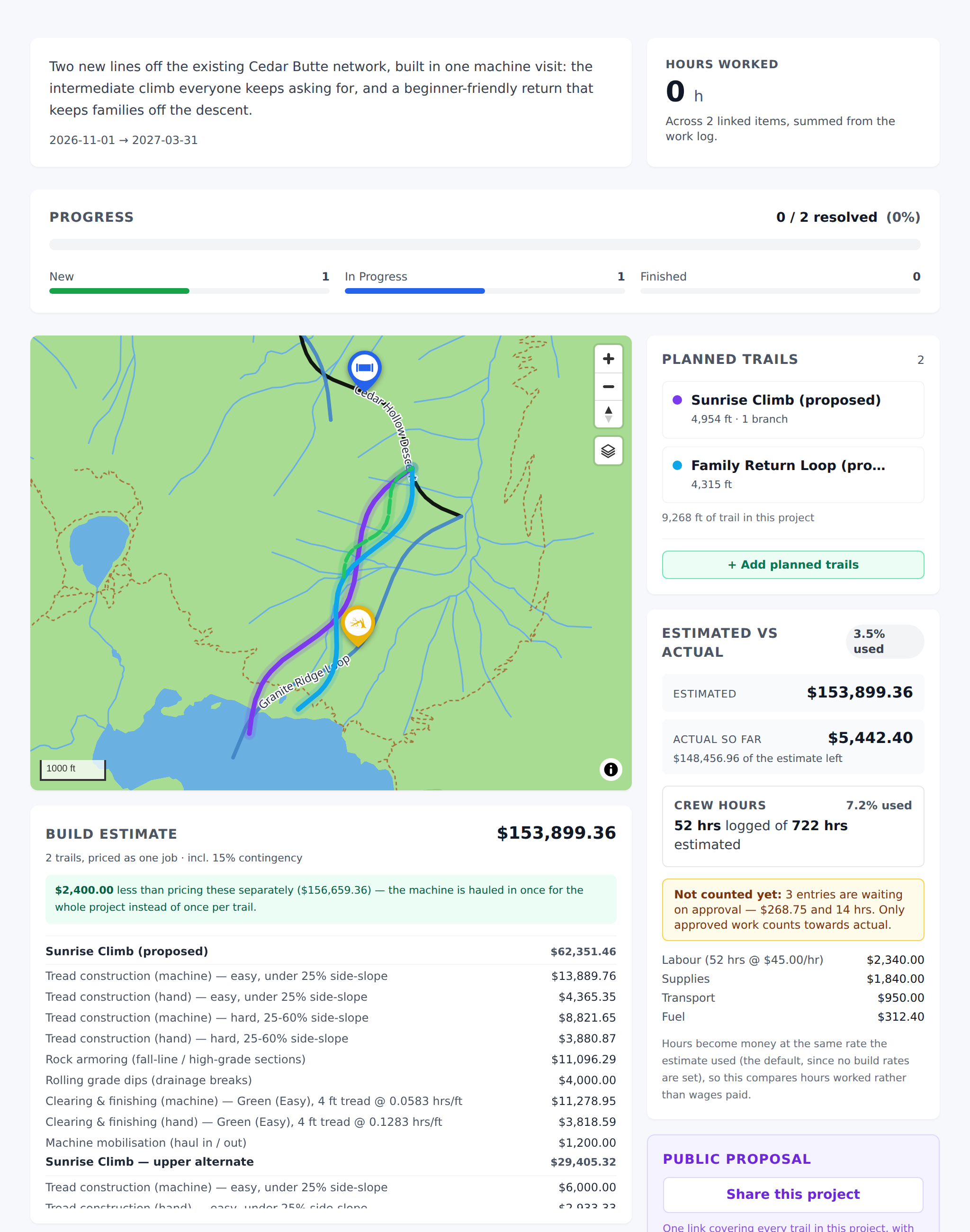Click the Labour (52 hrs @ $45.00/hr) row
970x1232 pixels.
click(793, 960)
